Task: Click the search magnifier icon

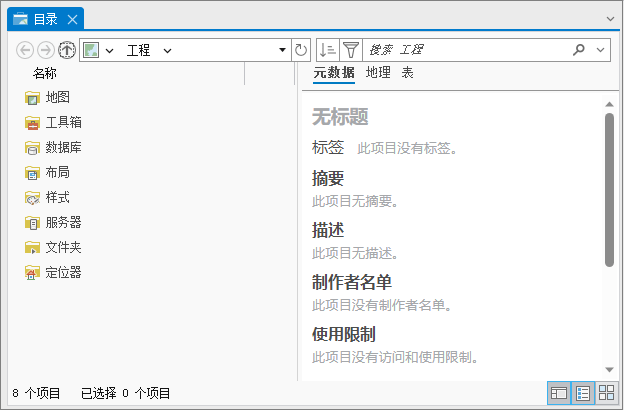Action: coord(579,50)
